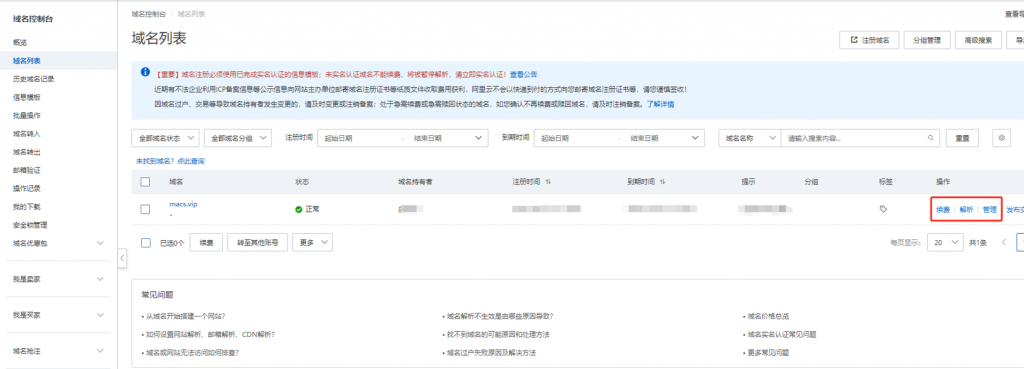
Task: Open 我的下载 in the sidebar
Action: click(x=27, y=206)
